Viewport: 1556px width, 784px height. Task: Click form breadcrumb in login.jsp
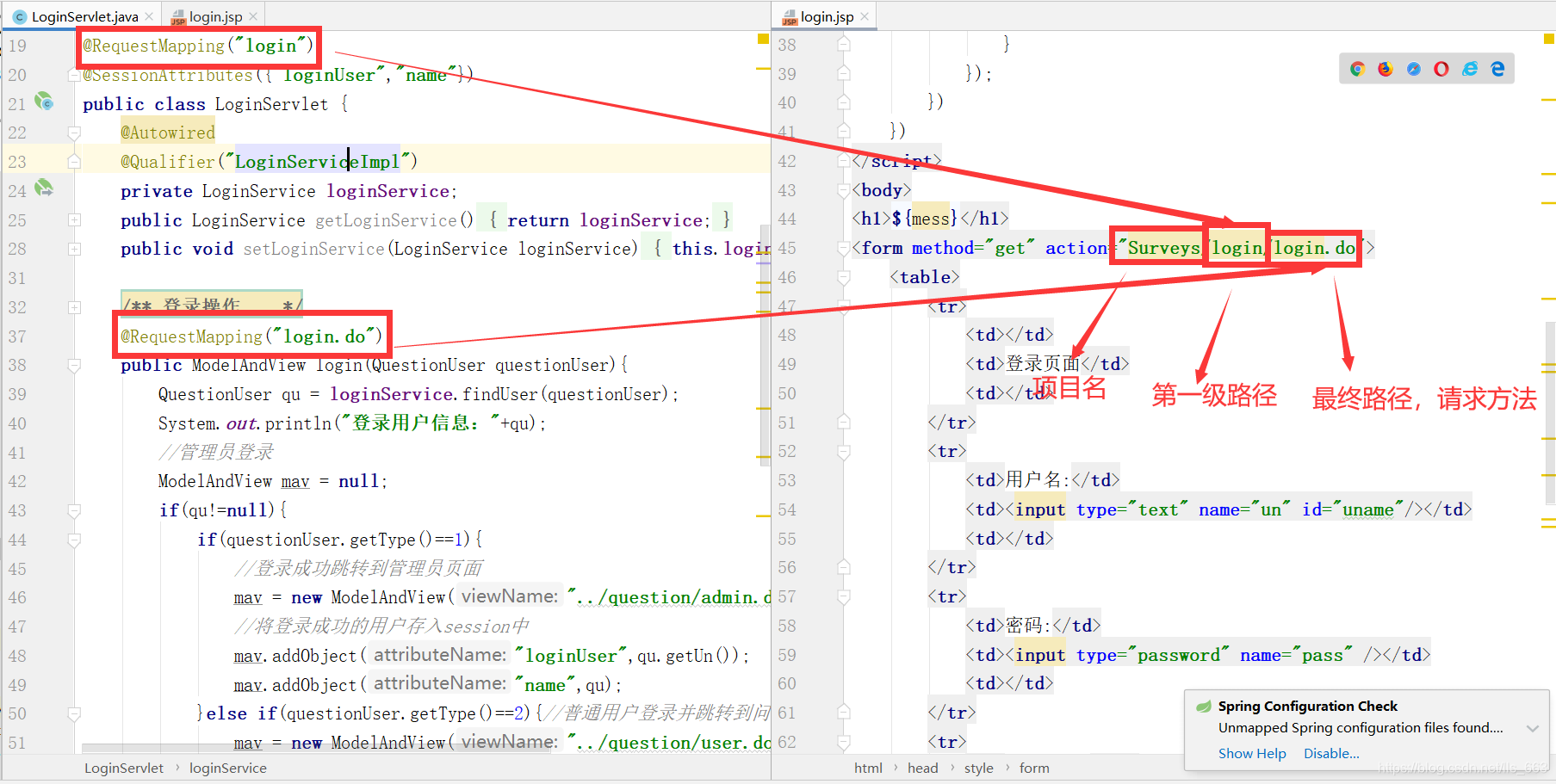1034,768
